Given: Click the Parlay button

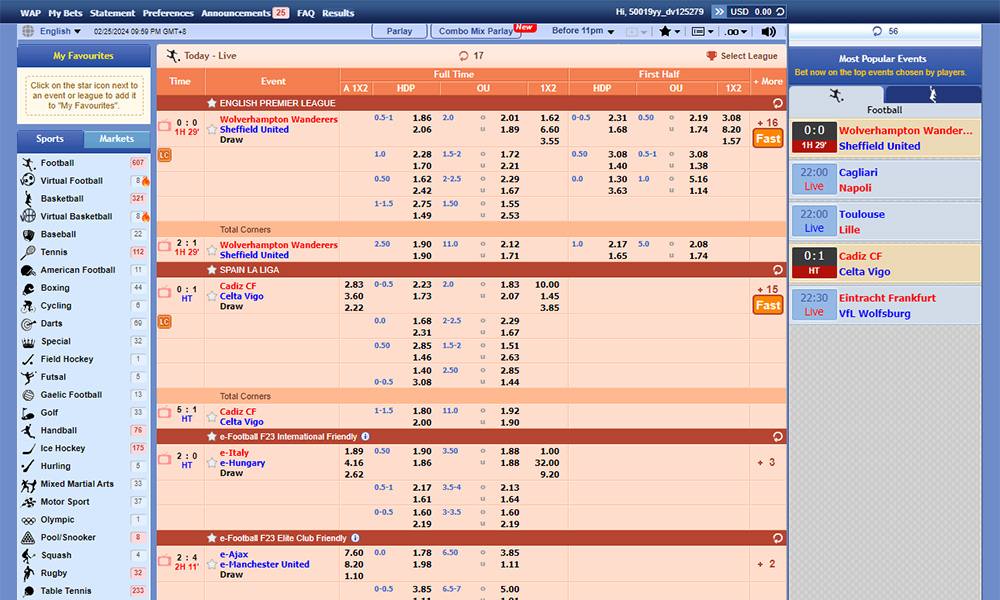Looking at the screenshot, I should click(x=399, y=31).
